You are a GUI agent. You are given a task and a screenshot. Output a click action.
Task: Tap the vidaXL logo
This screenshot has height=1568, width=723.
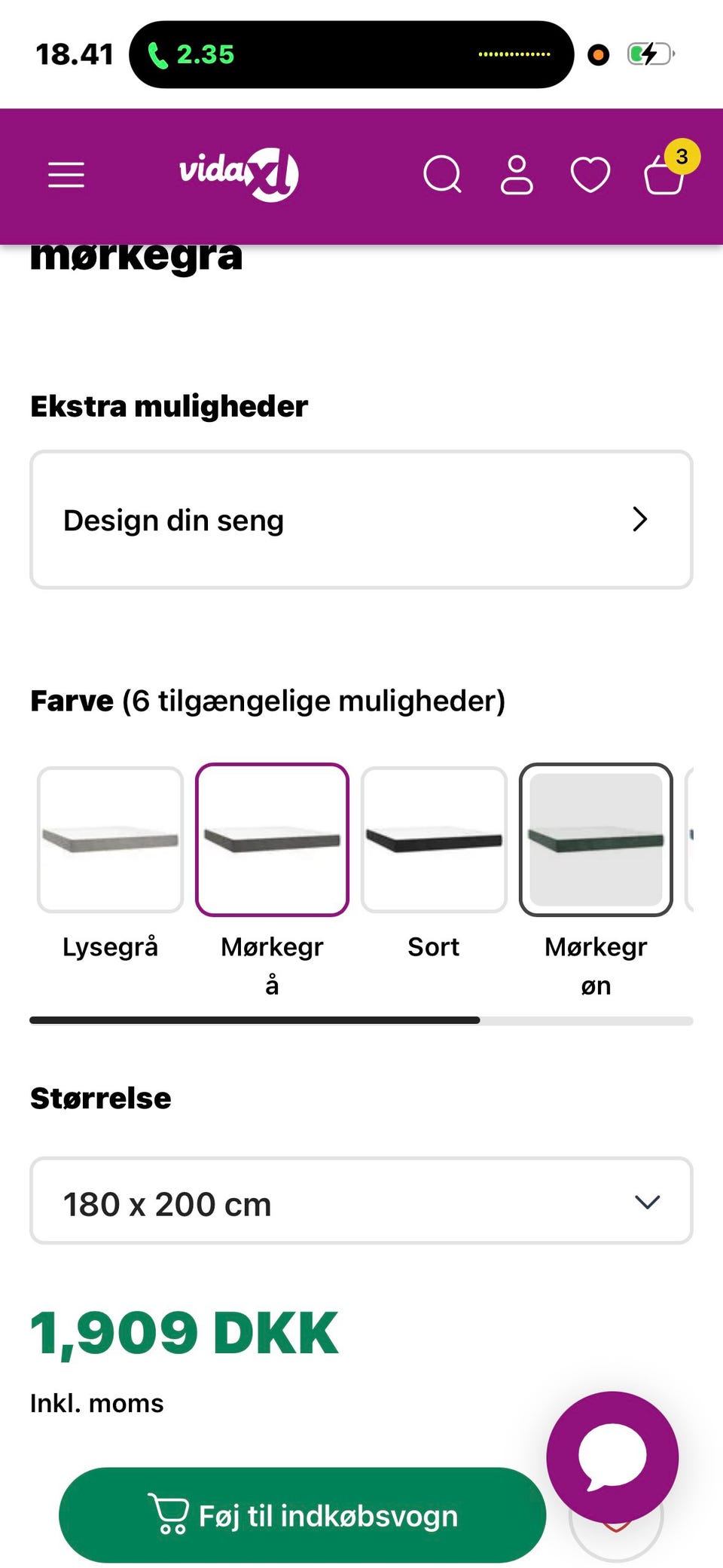point(238,174)
